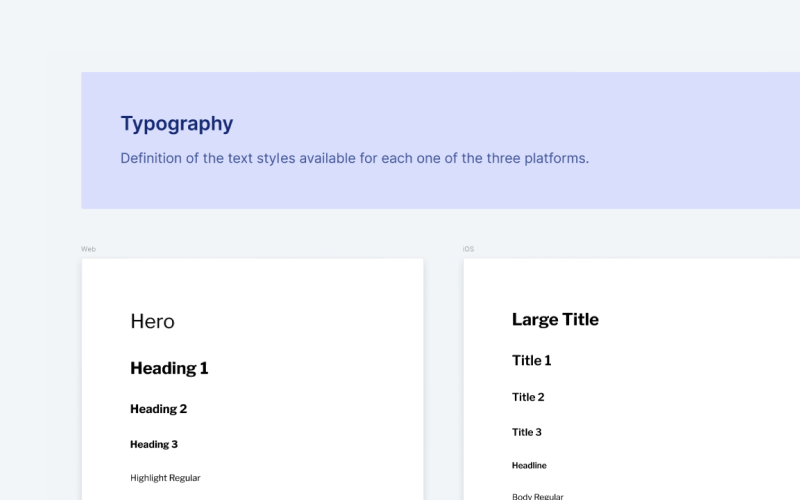Select the Typography title text
This screenshot has width=800, height=500.
tap(176, 124)
